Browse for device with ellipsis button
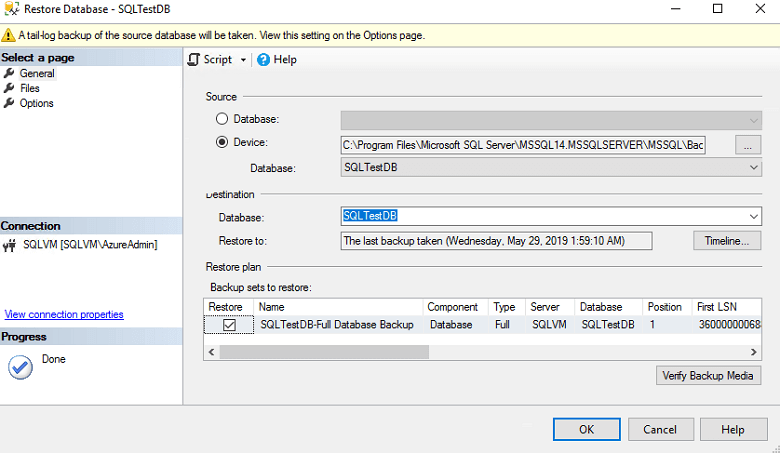 point(748,145)
